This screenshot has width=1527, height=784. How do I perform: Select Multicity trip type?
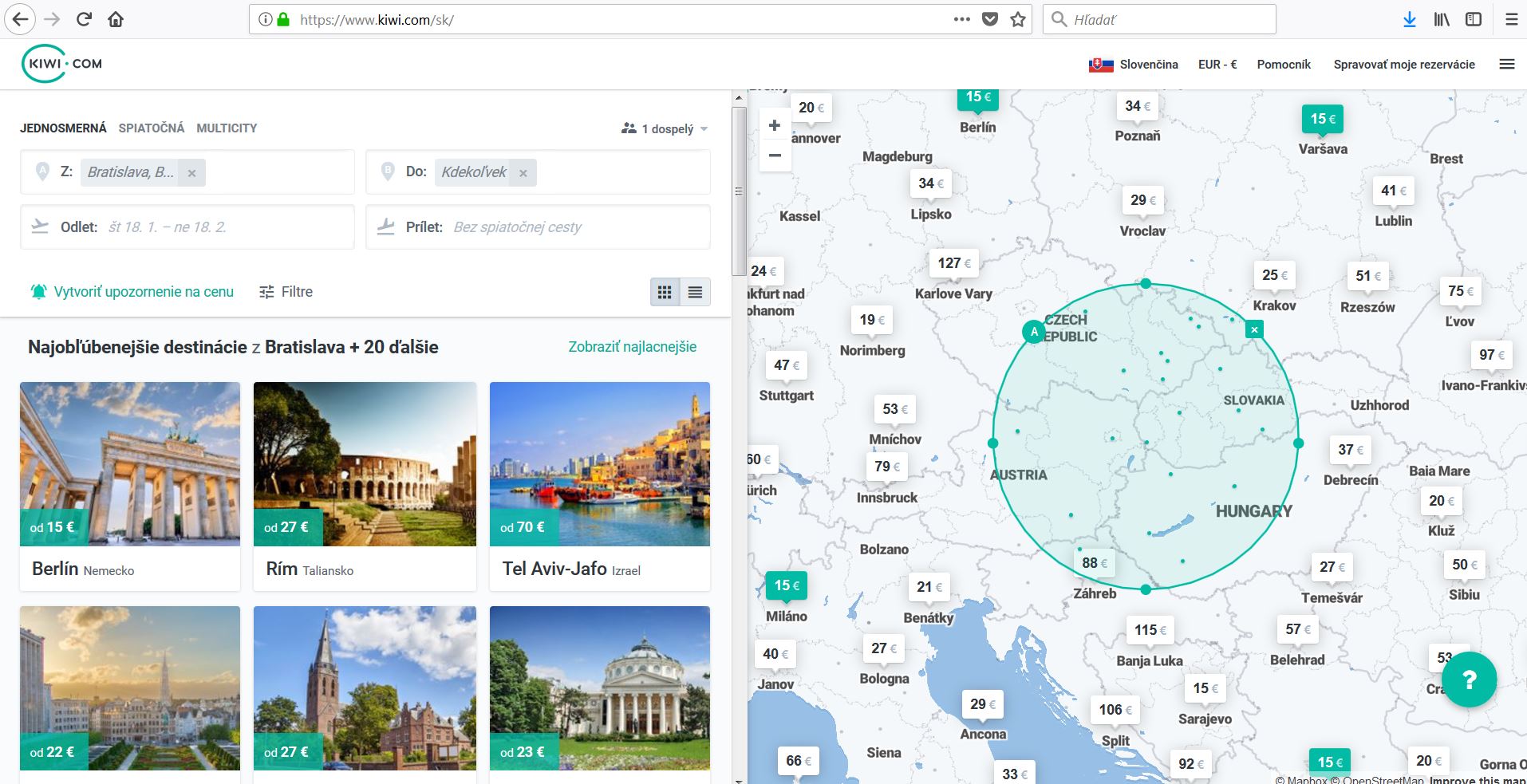(x=227, y=128)
